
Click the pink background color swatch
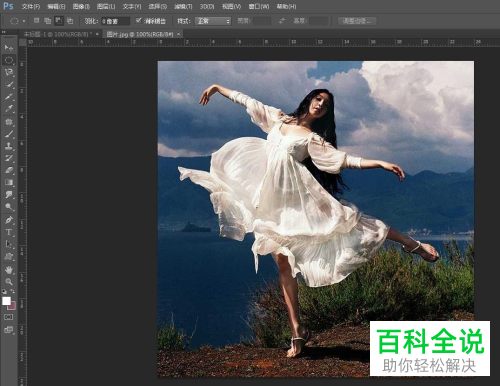13,306
